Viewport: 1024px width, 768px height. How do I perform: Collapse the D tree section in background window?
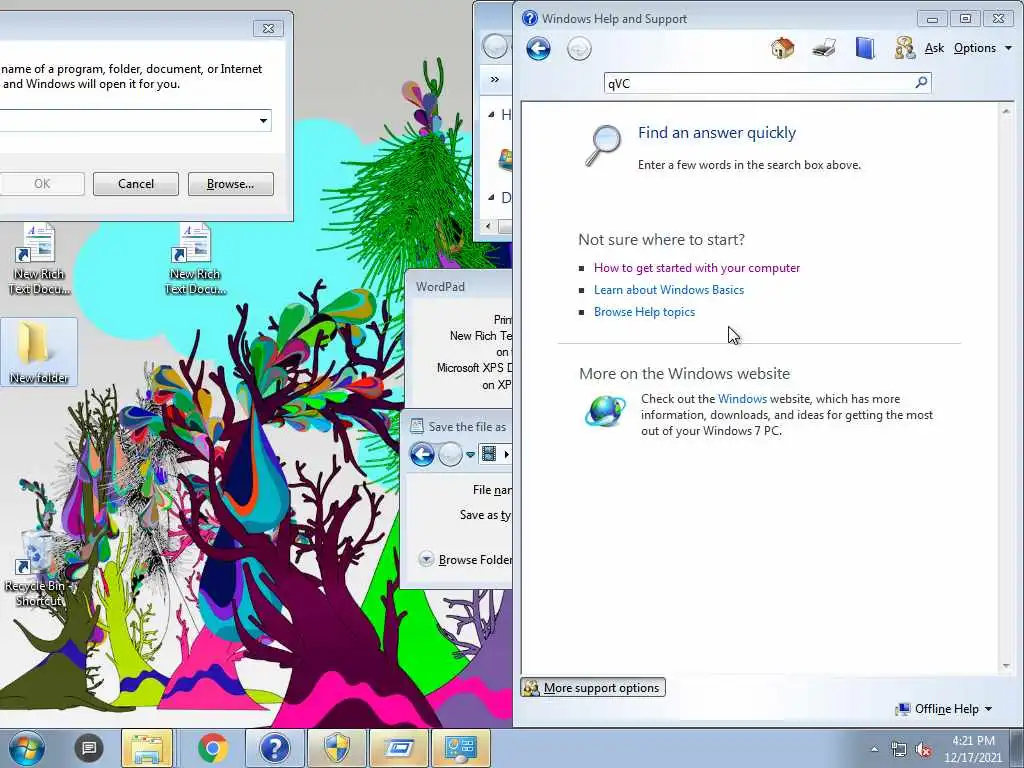point(491,197)
